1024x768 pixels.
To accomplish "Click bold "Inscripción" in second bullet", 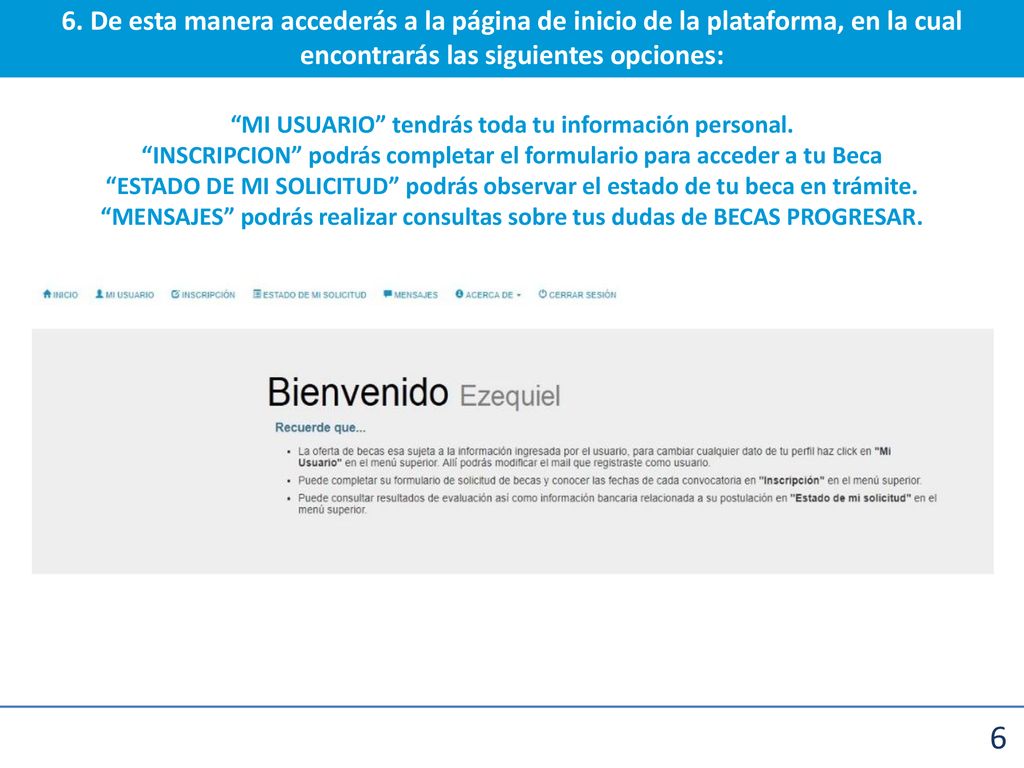I will coord(792,481).
